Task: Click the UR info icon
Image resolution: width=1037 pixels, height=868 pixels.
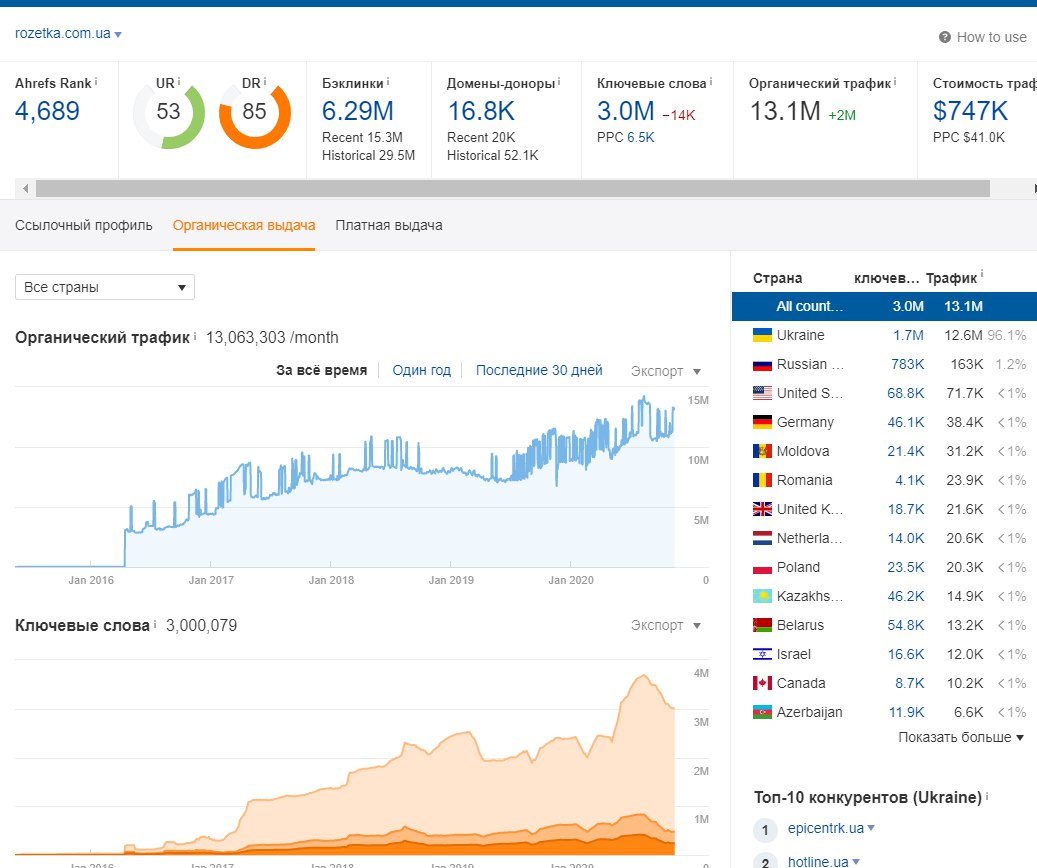Action: pyautogui.click(x=179, y=82)
